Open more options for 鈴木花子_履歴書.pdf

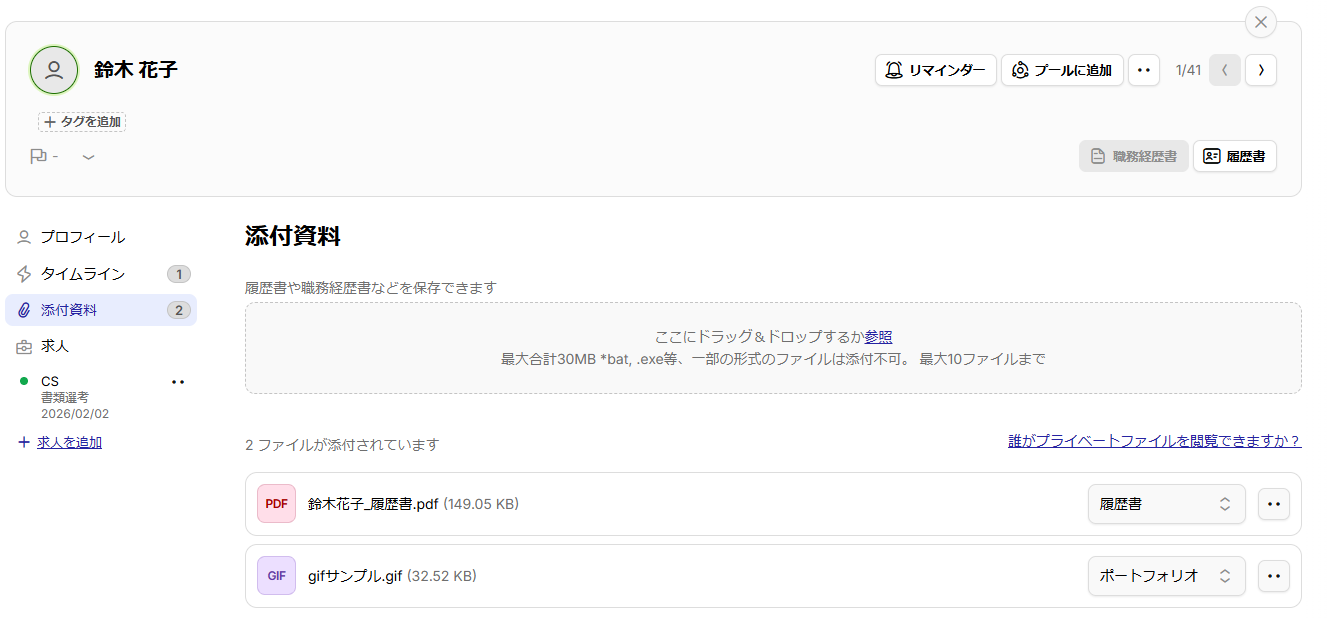pos(1273,504)
